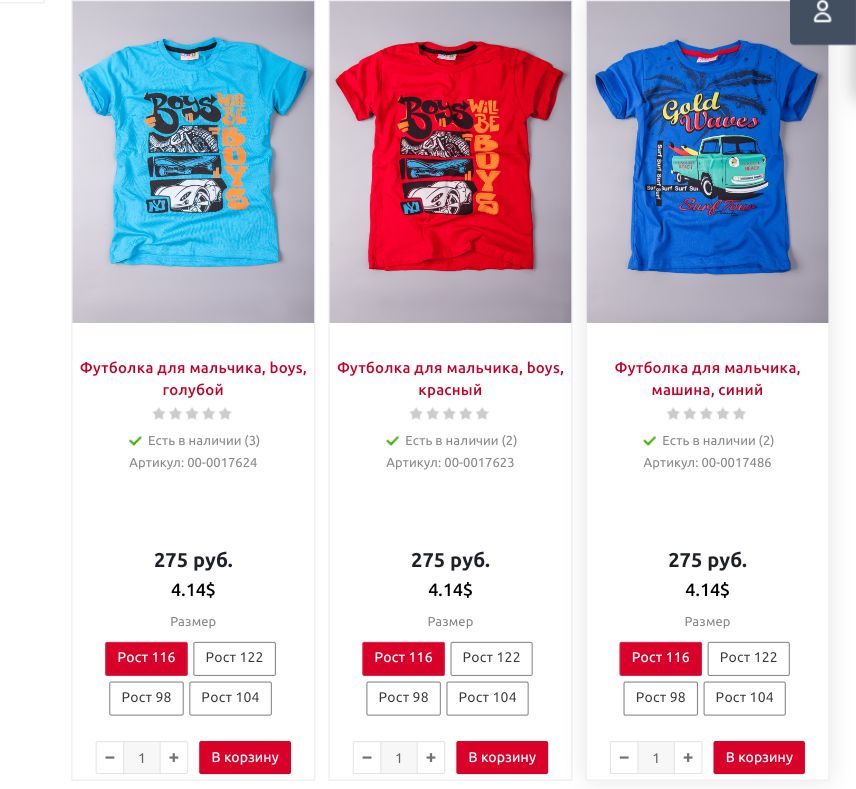
Task: Increase quantity for the blue car t-shirt
Action: [x=688, y=757]
